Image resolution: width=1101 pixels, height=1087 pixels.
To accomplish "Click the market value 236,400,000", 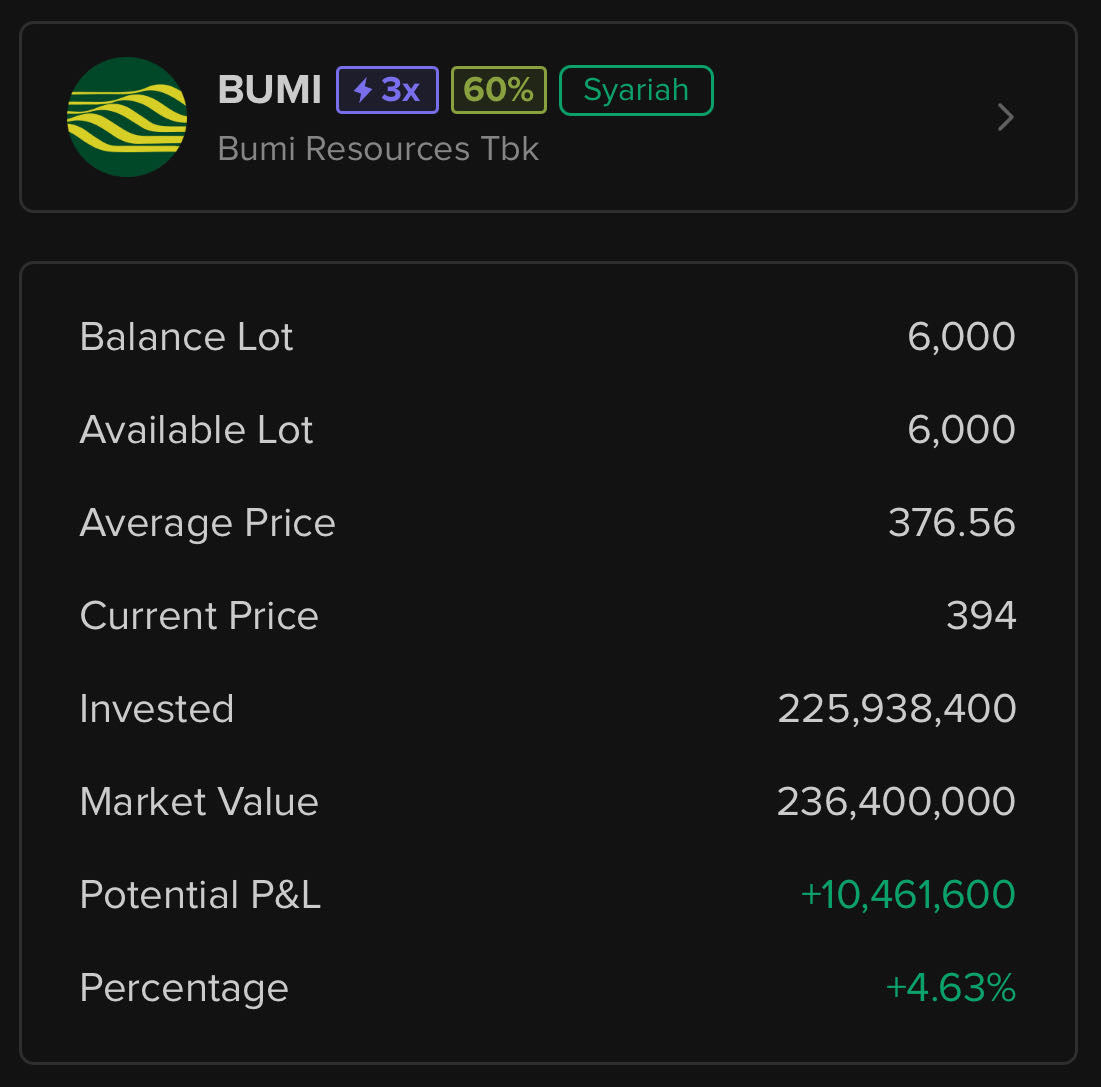I will (x=896, y=802).
